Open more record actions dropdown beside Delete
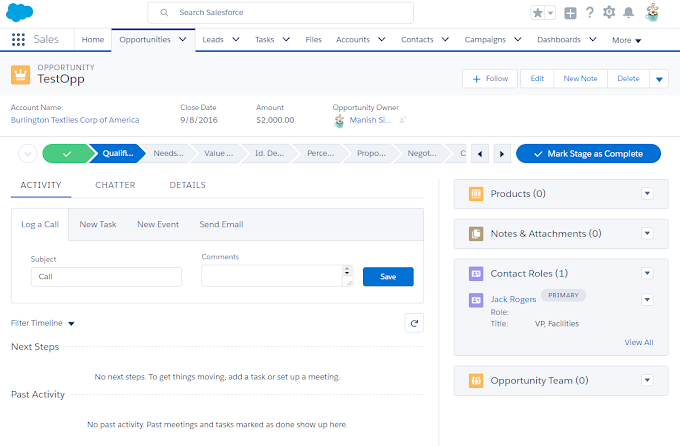 coord(659,79)
